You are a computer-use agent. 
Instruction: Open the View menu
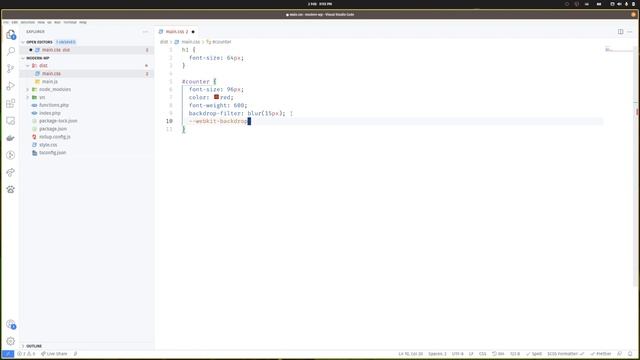click(41, 22)
